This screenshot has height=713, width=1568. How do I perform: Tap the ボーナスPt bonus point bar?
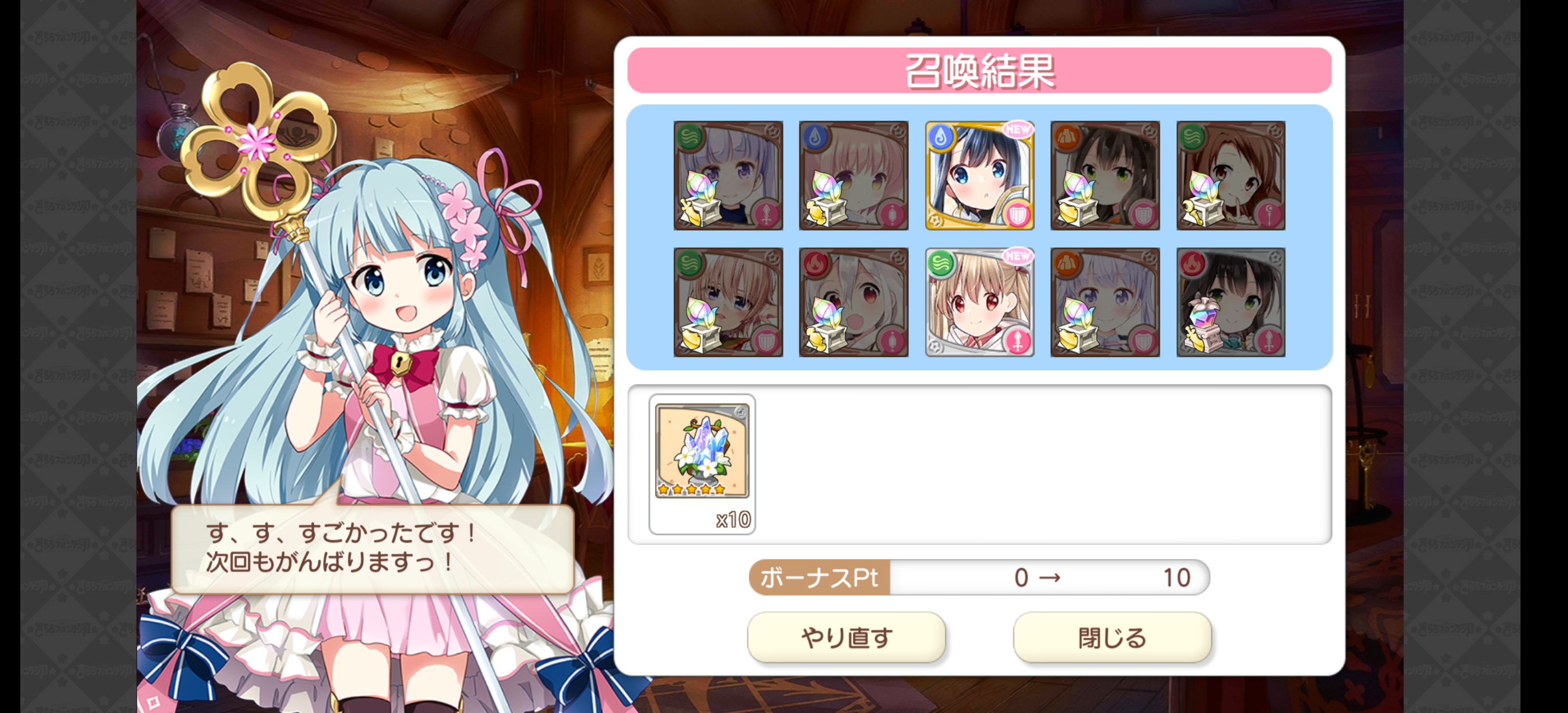coord(979,577)
